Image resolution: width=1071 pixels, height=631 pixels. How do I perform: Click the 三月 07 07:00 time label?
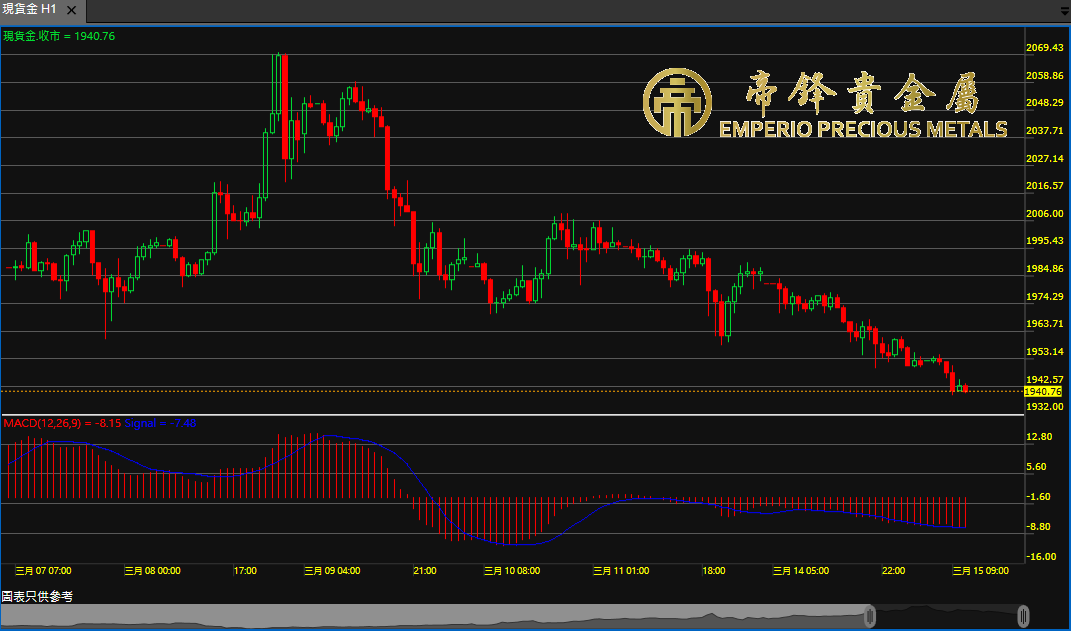(43, 571)
